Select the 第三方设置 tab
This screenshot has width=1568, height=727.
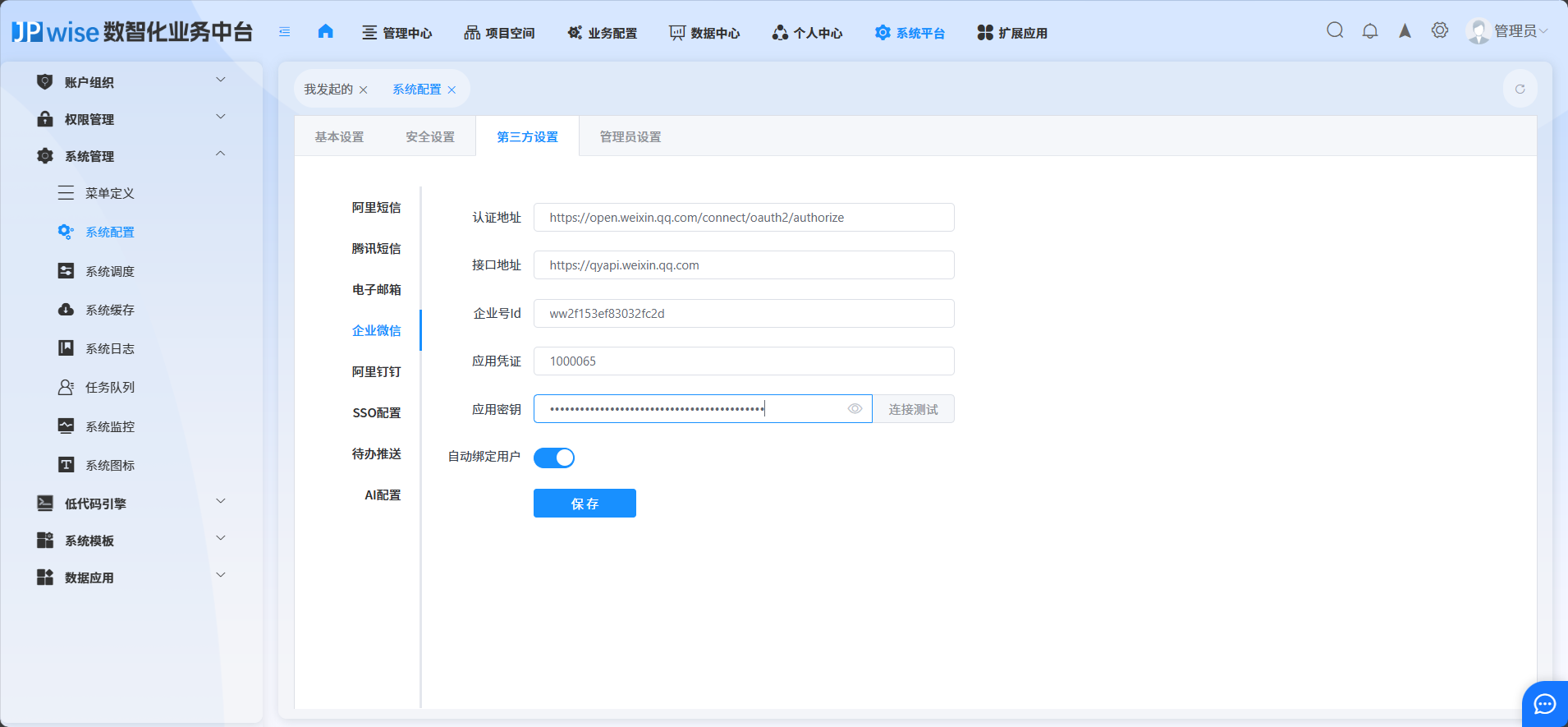tap(527, 136)
